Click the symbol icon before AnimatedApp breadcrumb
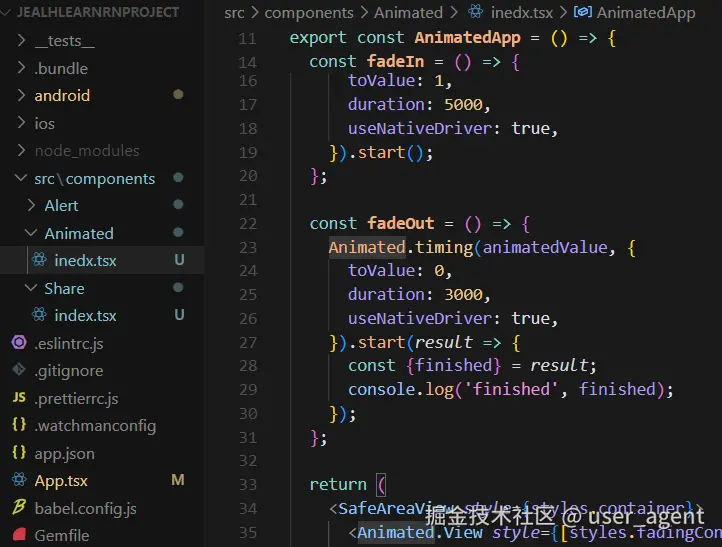This screenshot has width=722, height=547. [x=582, y=12]
